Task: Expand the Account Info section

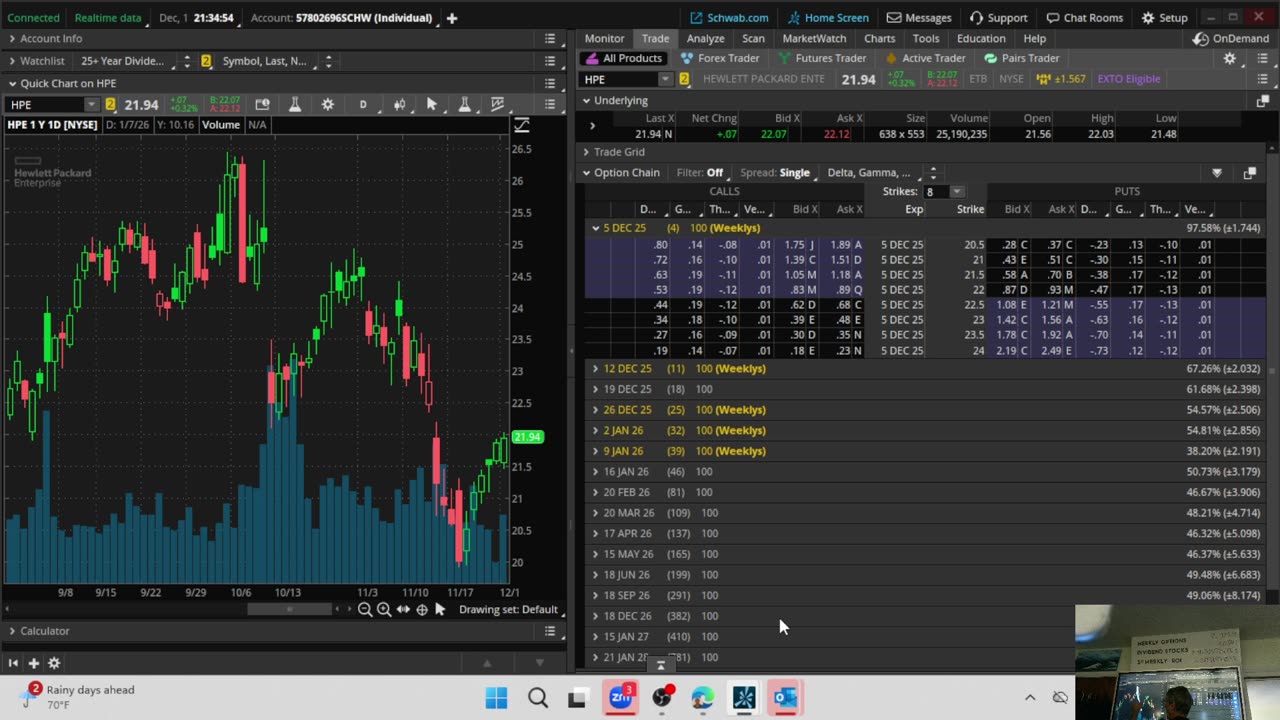Action: click(12, 38)
